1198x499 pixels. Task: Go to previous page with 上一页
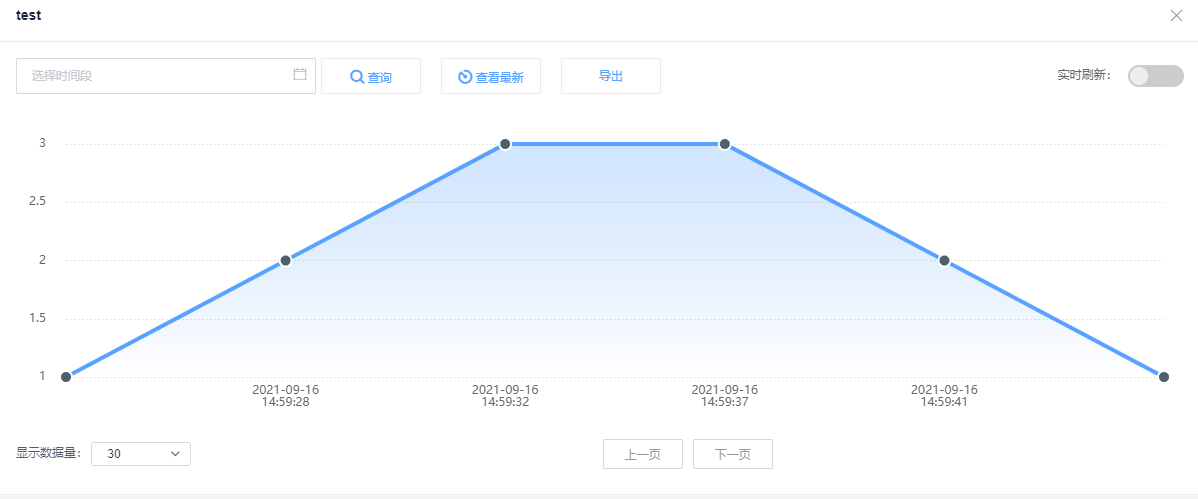tap(642, 454)
